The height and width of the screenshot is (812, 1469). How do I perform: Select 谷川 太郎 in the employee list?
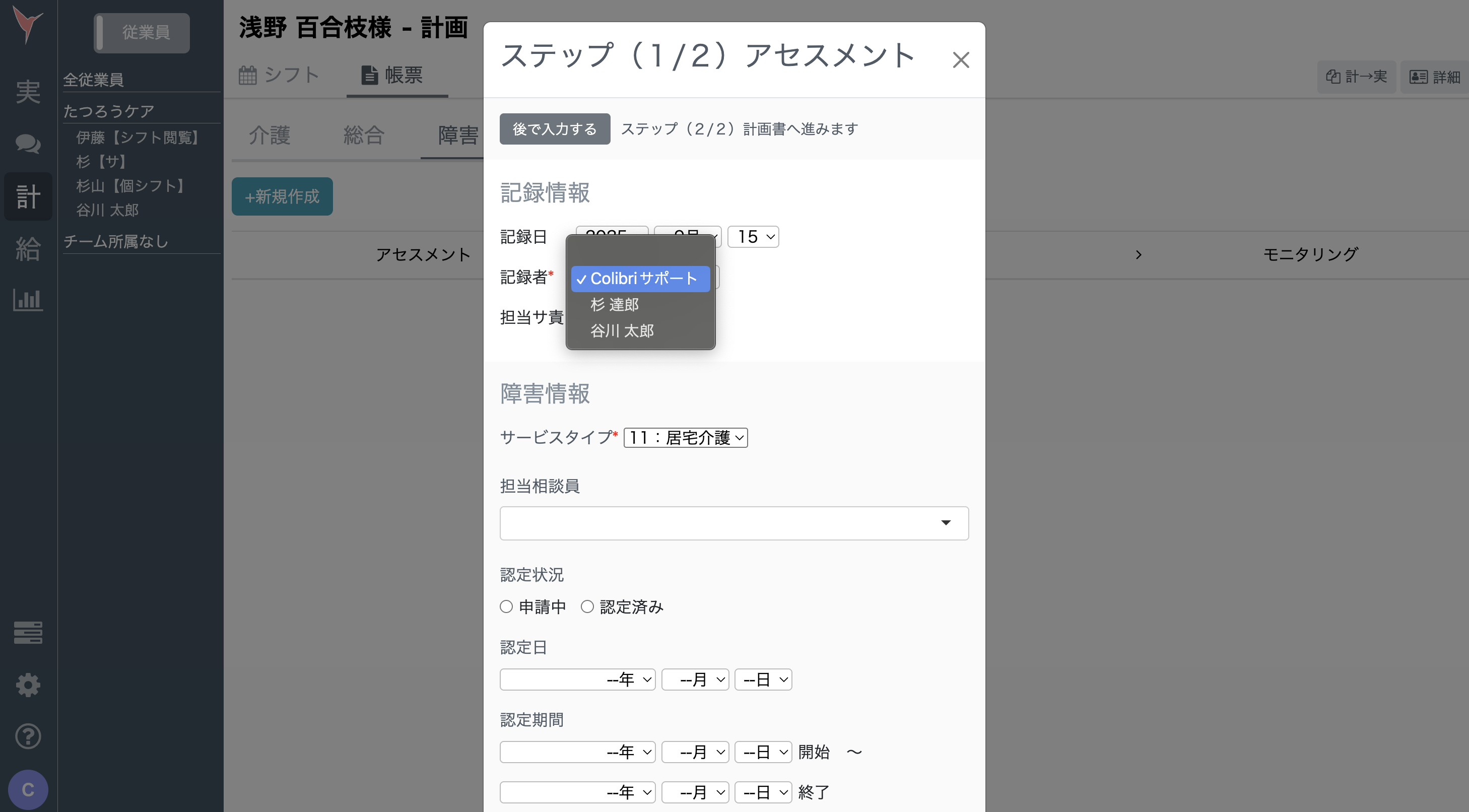point(107,211)
